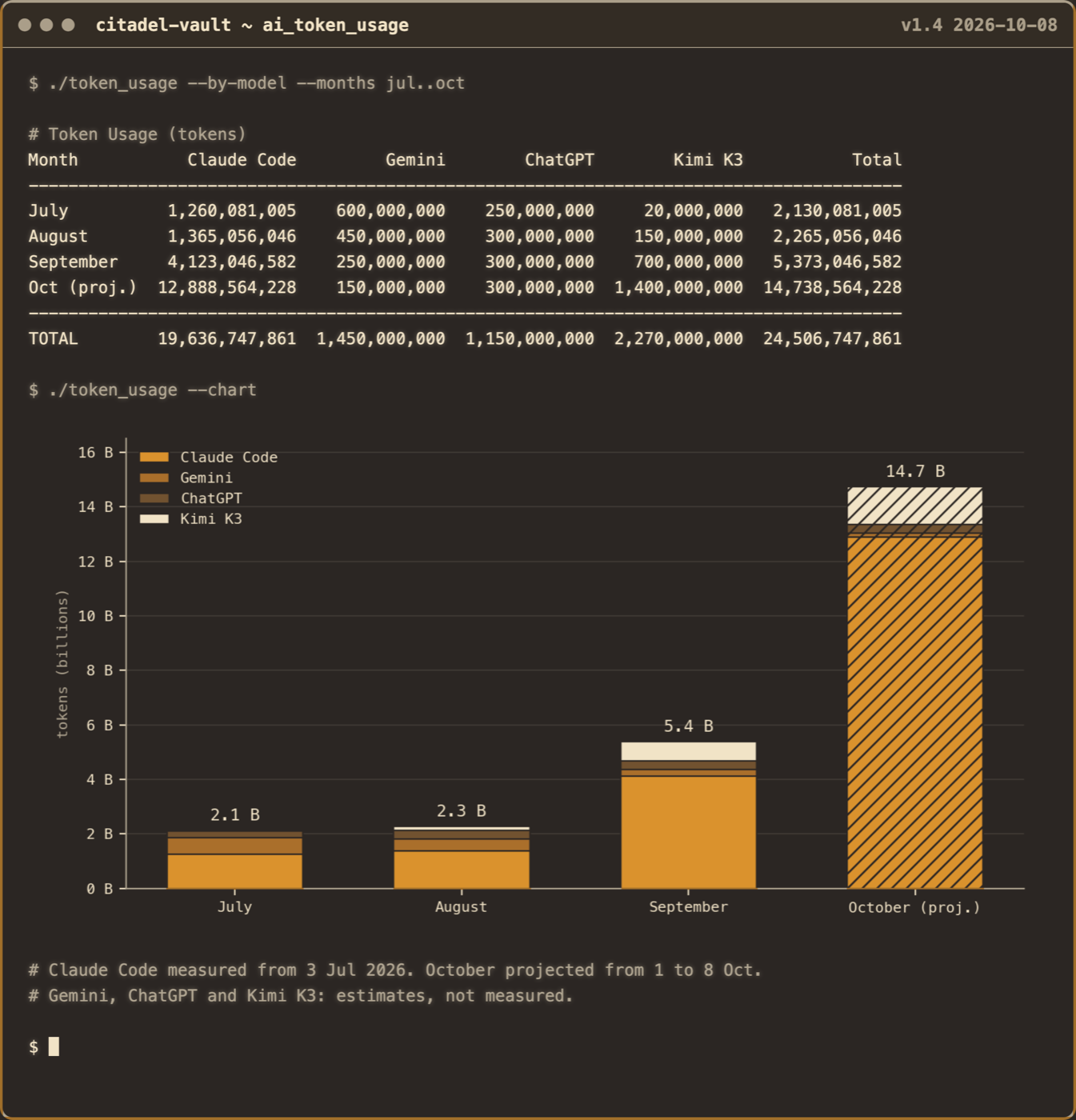Click the September bar's Claude Code segment
Image resolution: width=1076 pixels, height=1120 pixels.
(689, 832)
